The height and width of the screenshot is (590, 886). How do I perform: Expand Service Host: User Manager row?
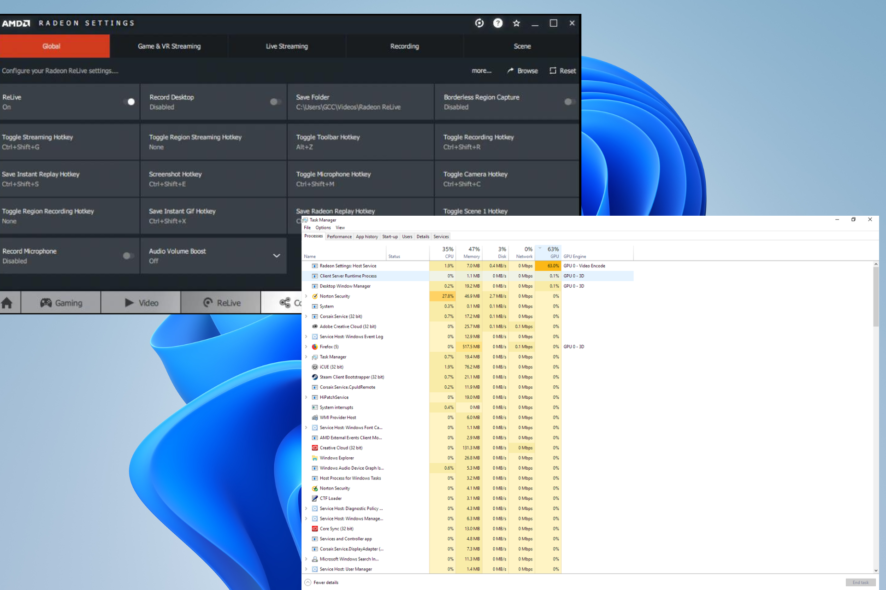[x=307, y=569]
